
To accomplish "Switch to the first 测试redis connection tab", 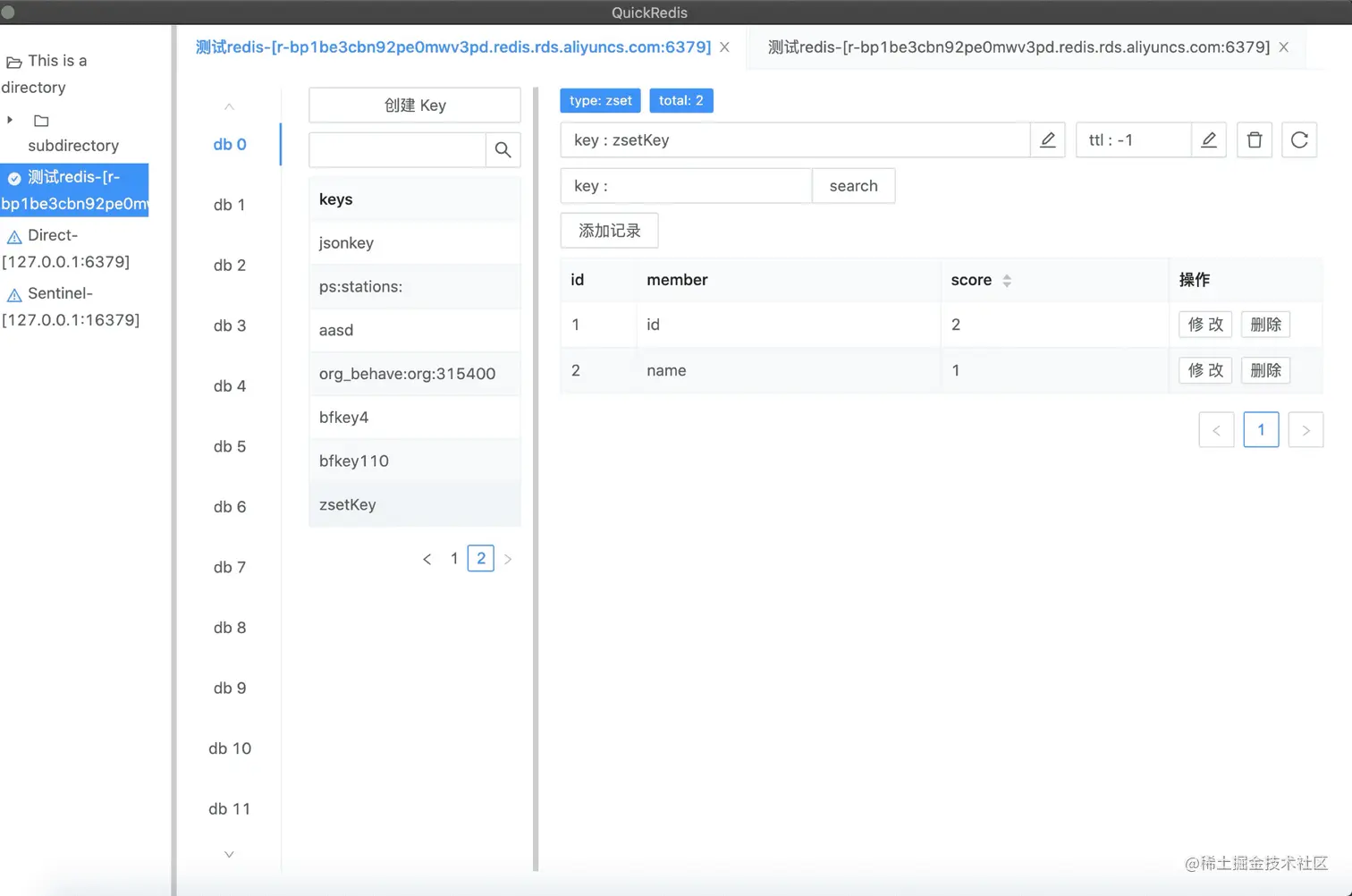I will click(453, 47).
